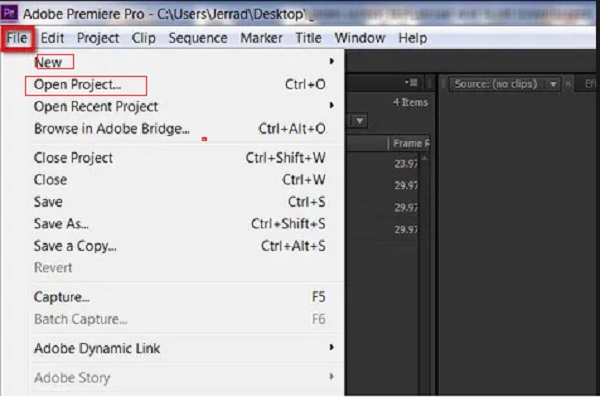Expand the dropdown arrow below 4 Items

click(359, 121)
